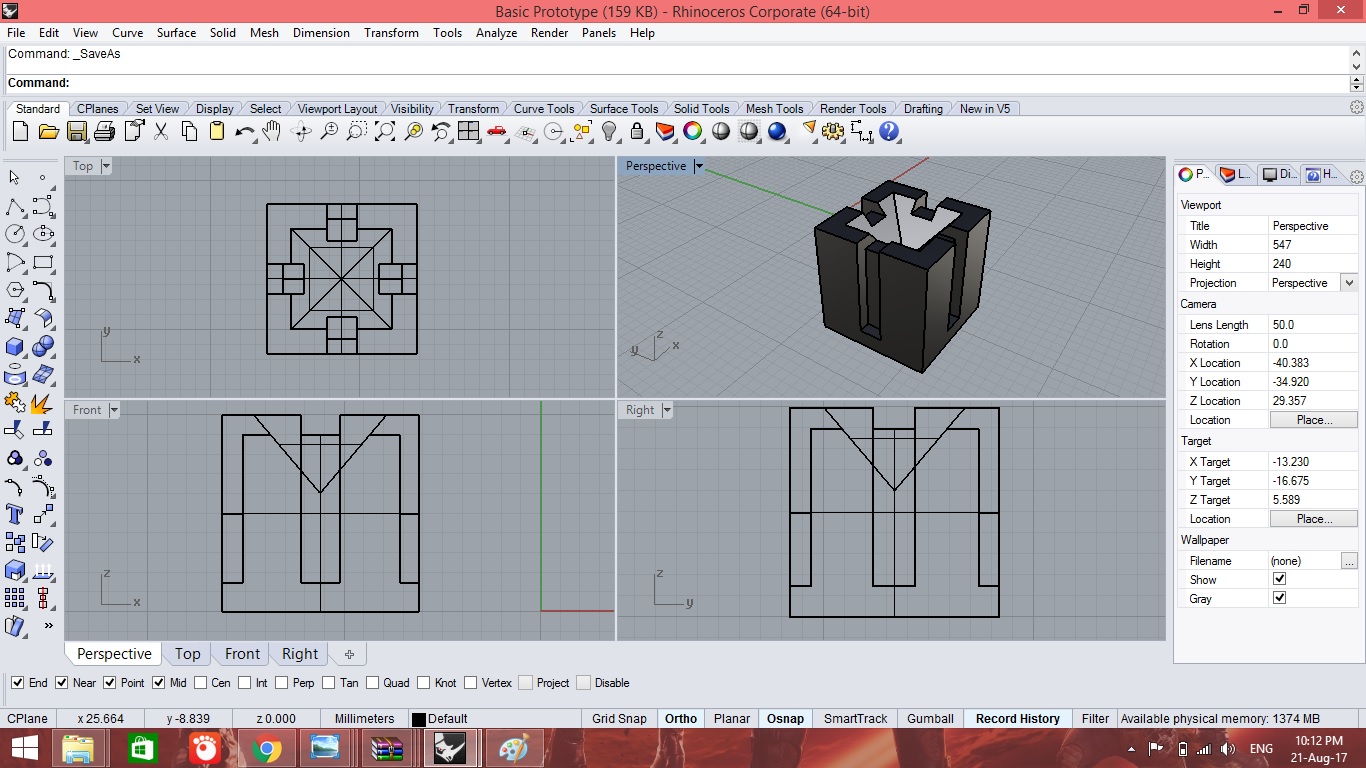Open the Perspective viewport title menu arrow
The height and width of the screenshot is (768, 1366).
point(699,166)
